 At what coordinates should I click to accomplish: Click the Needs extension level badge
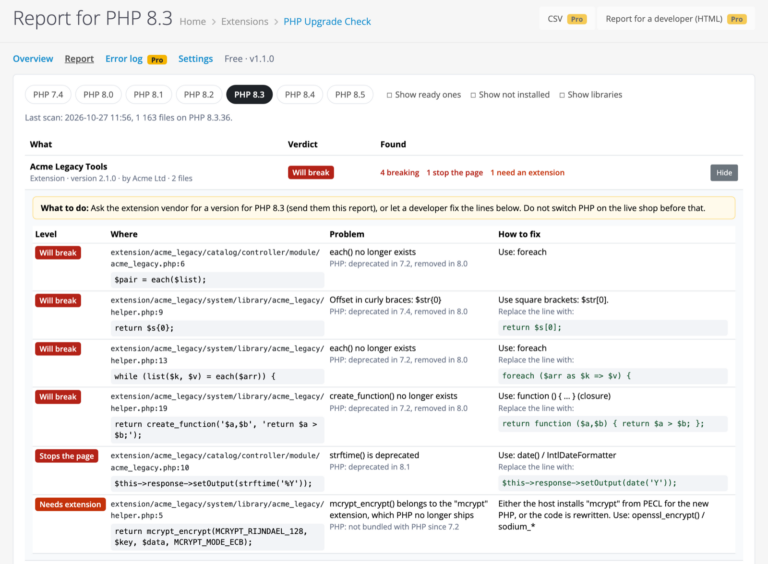70,504
